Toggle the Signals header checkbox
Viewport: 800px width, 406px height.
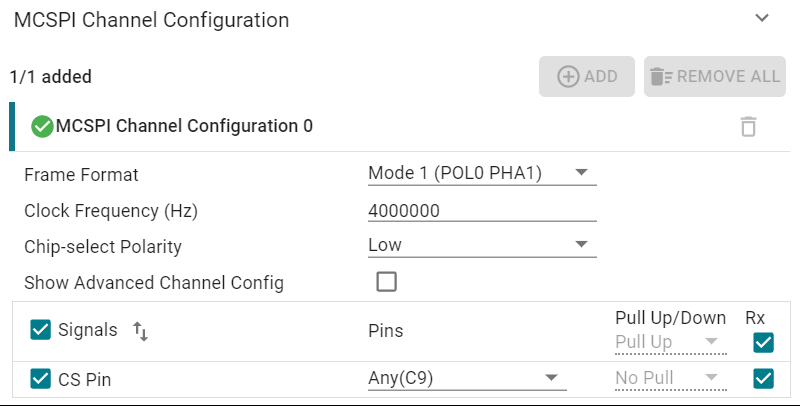pos(41,330)
